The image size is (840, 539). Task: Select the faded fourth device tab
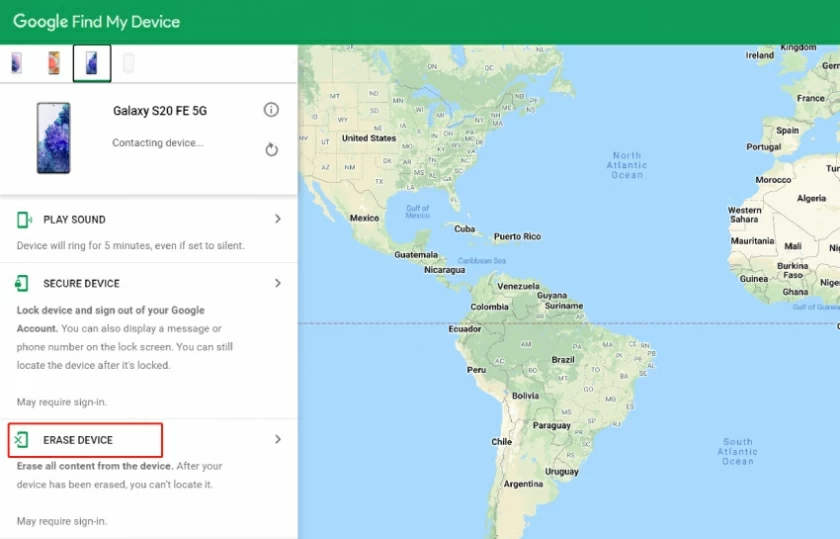129,63
